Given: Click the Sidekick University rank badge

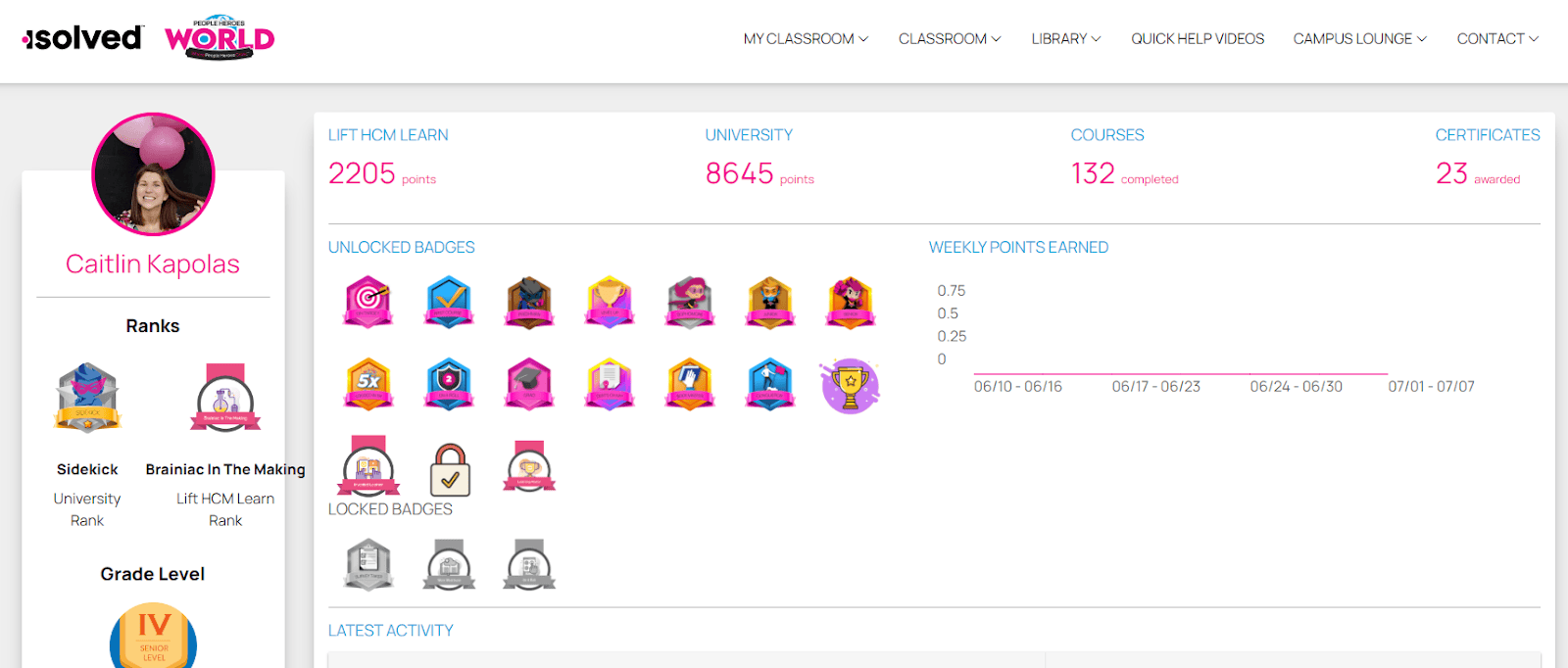Looking at the screenshot, I should (x=87, y=398).
